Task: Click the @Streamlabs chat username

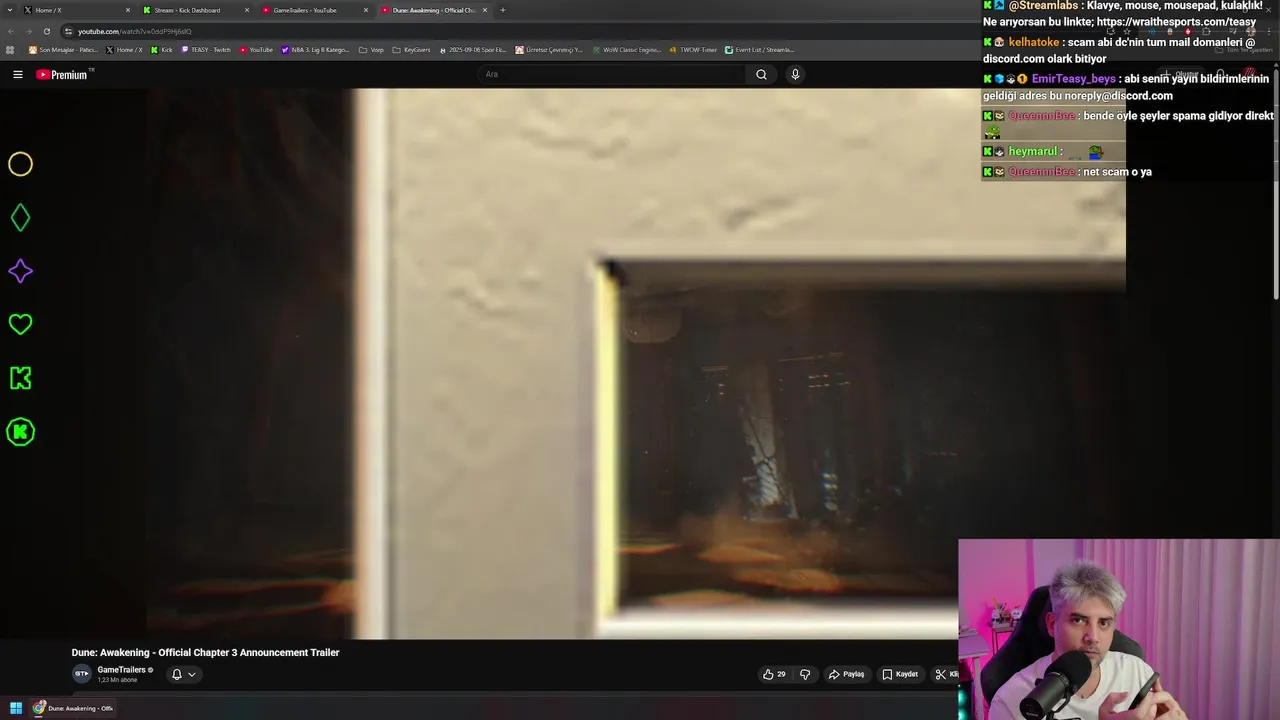Action: tap(1043, 5)
